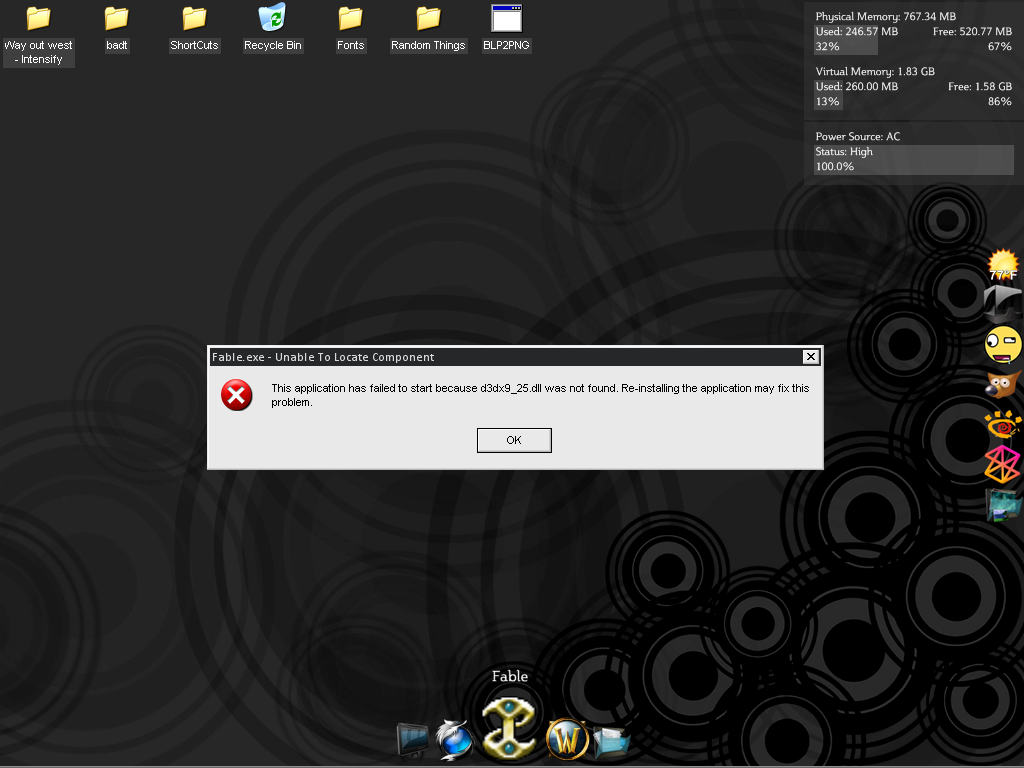Image resolution: width=1024 pixels, height=768 pixels.
Task: Launch GIMP from the right sidebar
Action: click(x=1002, y=385)
